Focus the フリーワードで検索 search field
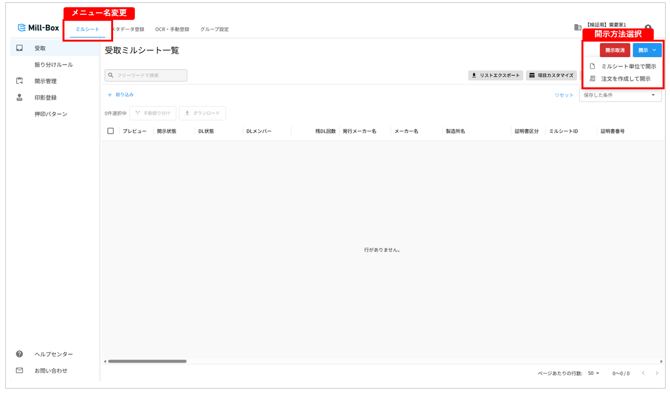670x393 pixels. [146, 75]
